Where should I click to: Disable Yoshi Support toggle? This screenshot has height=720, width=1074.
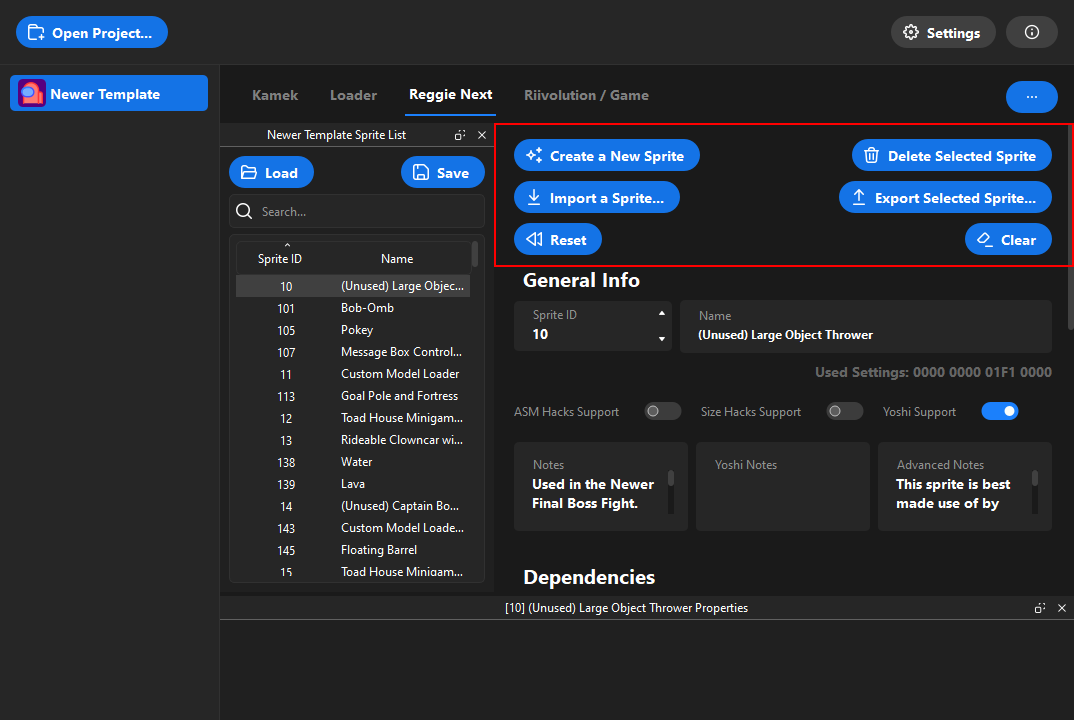(999, 411)
